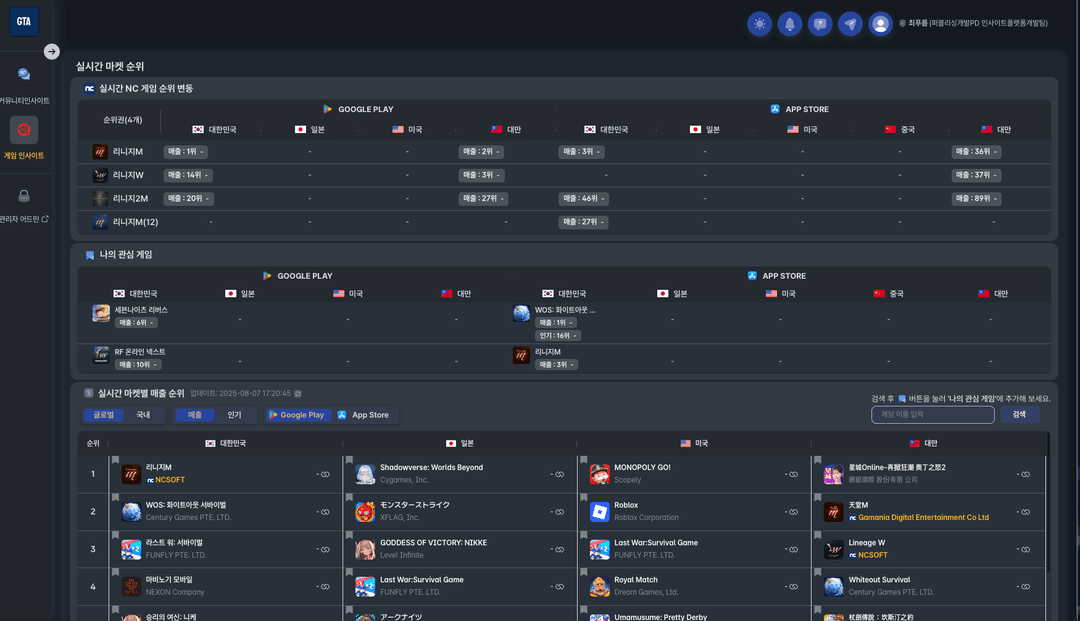Click the refresh icon next to update timestamp
Viewport: 1080px width, 621px height.
pos(297,394)
